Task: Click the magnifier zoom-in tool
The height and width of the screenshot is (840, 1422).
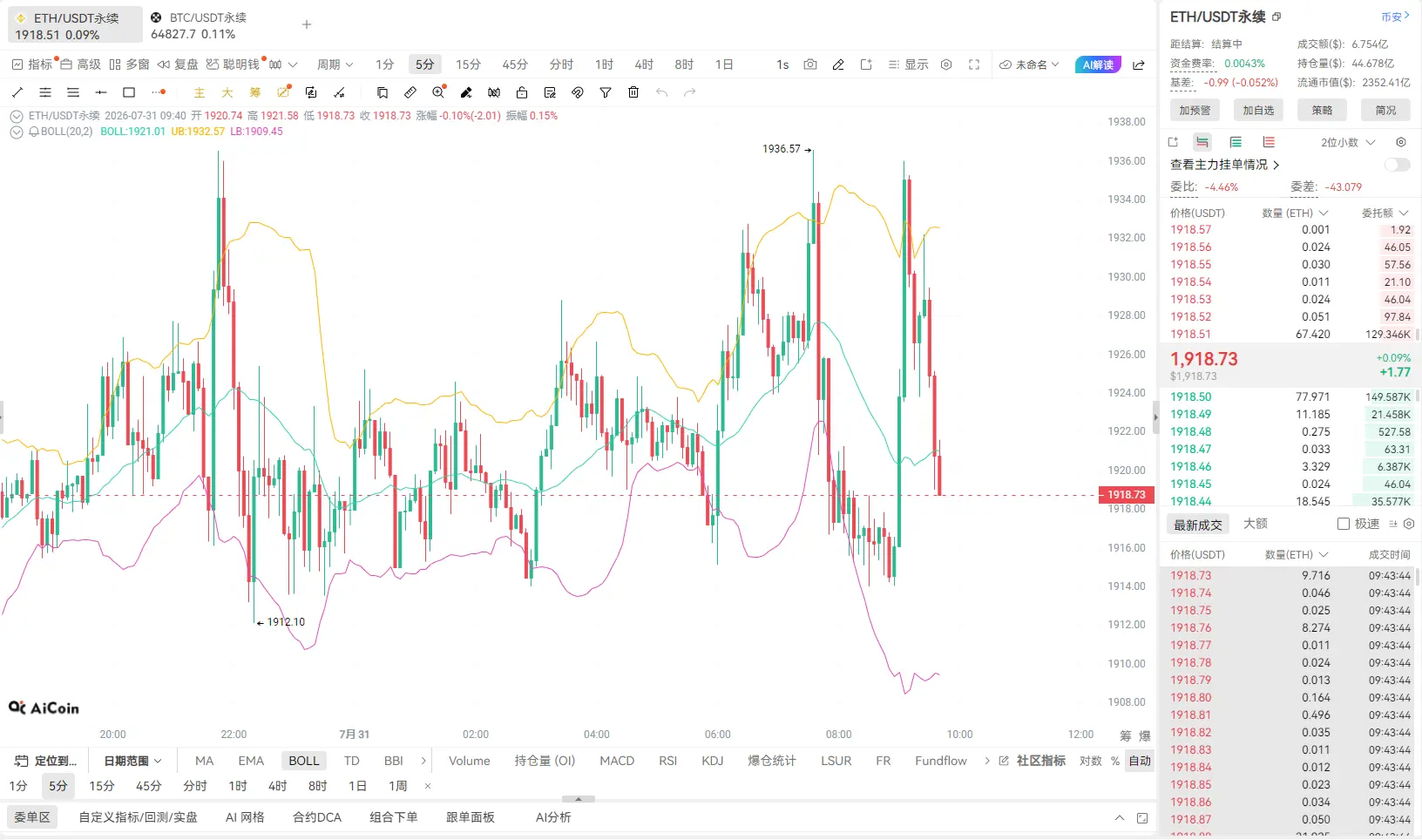Action: 438,91
